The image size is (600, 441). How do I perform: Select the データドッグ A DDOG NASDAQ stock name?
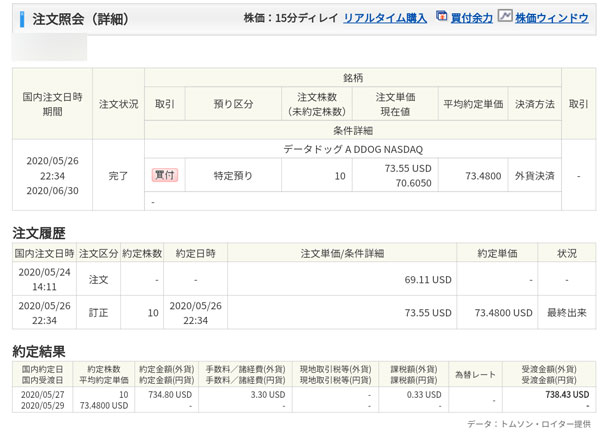click(346, 149)
